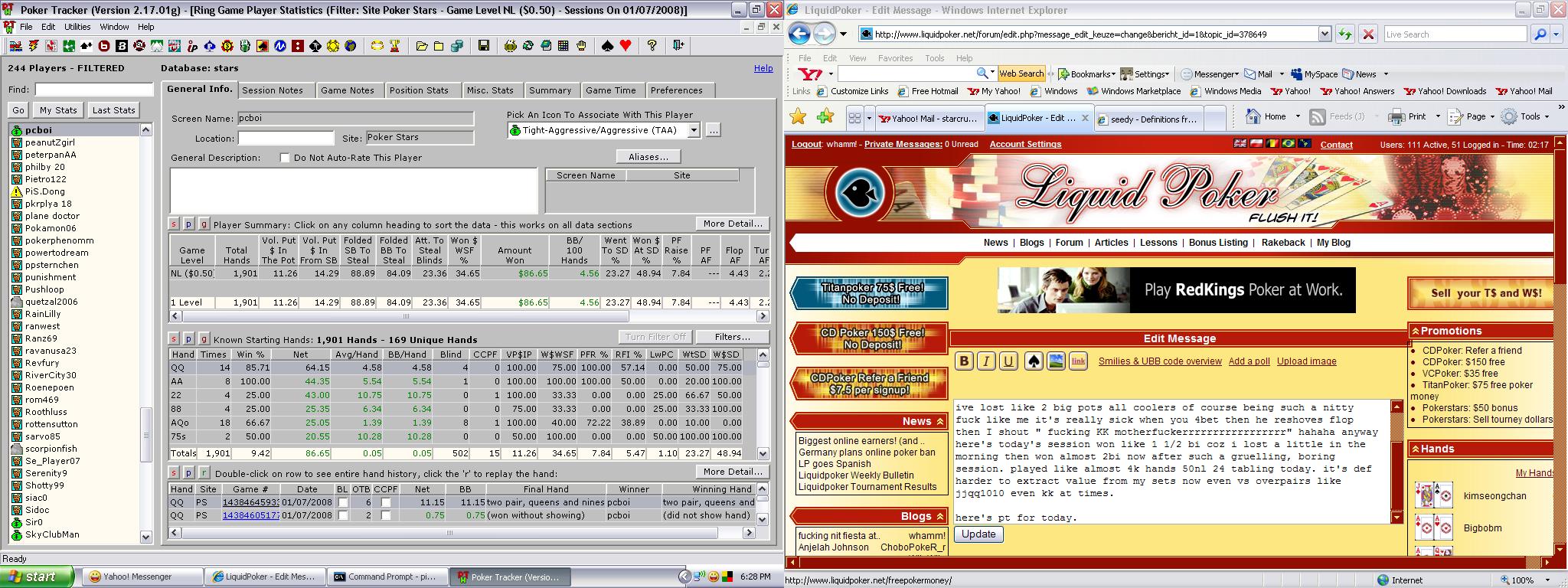Collapse the Promotions panel
The width and height of the screenshot is (1568, 588).
[x=1416, y=331]
